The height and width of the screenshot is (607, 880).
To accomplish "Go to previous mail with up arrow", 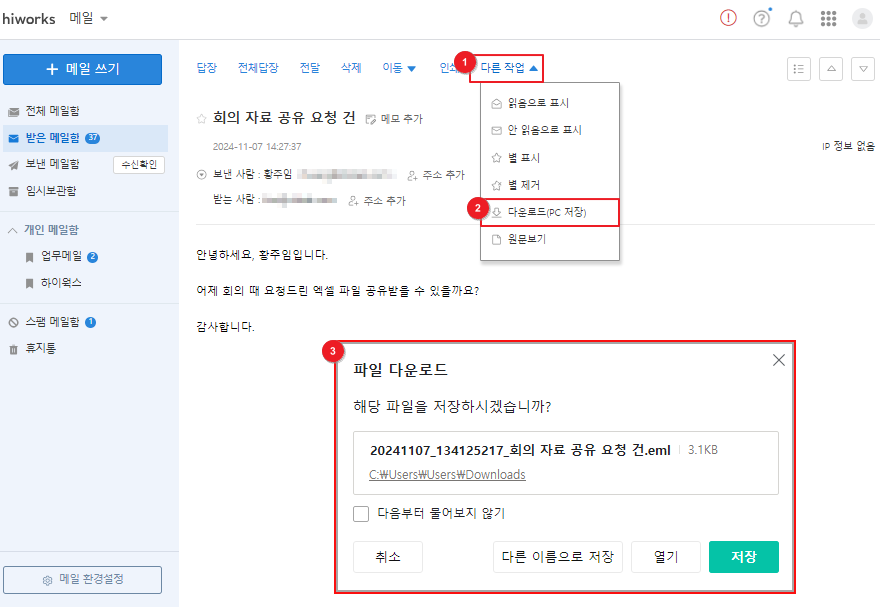I will coord(831,69).
